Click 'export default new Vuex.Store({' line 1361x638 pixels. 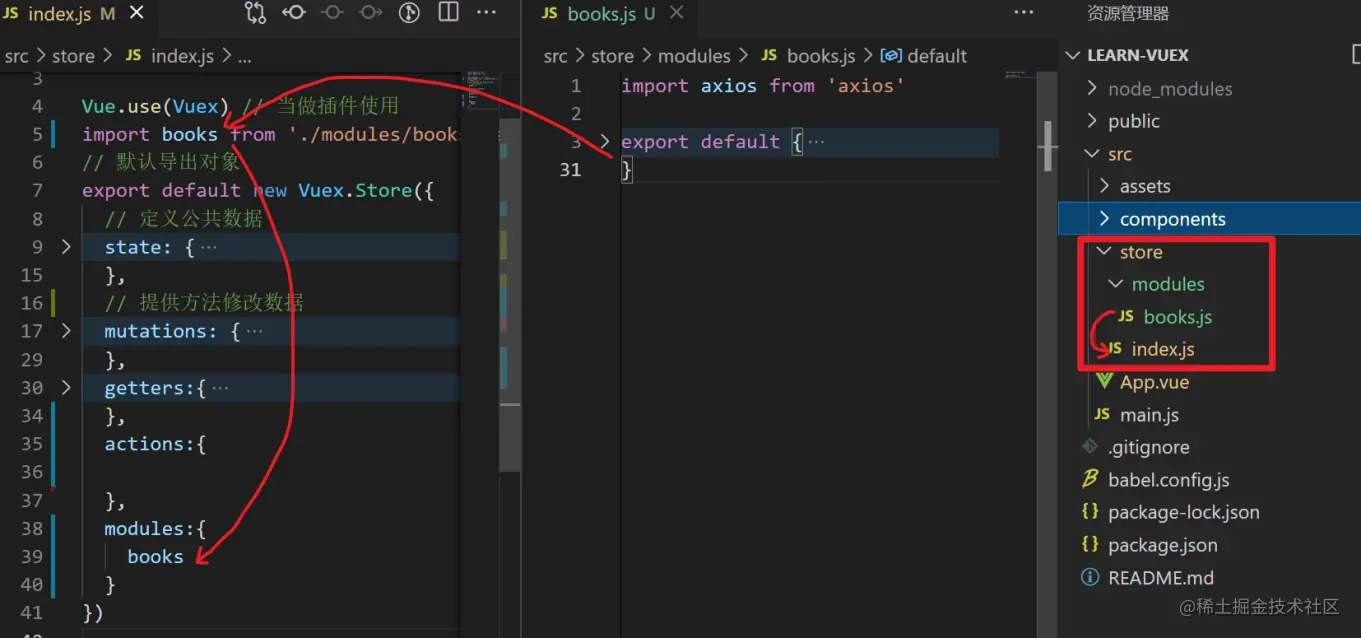[x=258, y=190]
